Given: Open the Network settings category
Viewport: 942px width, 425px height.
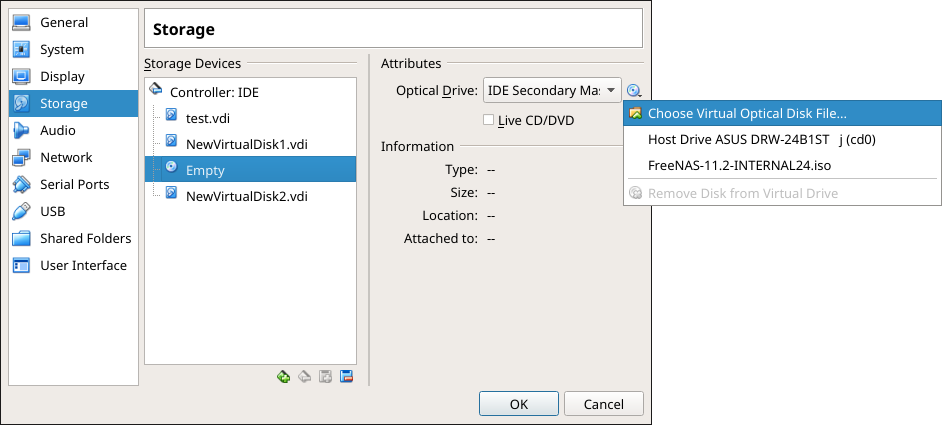Looking at the screenshot, I should click(x=66, y=158).
